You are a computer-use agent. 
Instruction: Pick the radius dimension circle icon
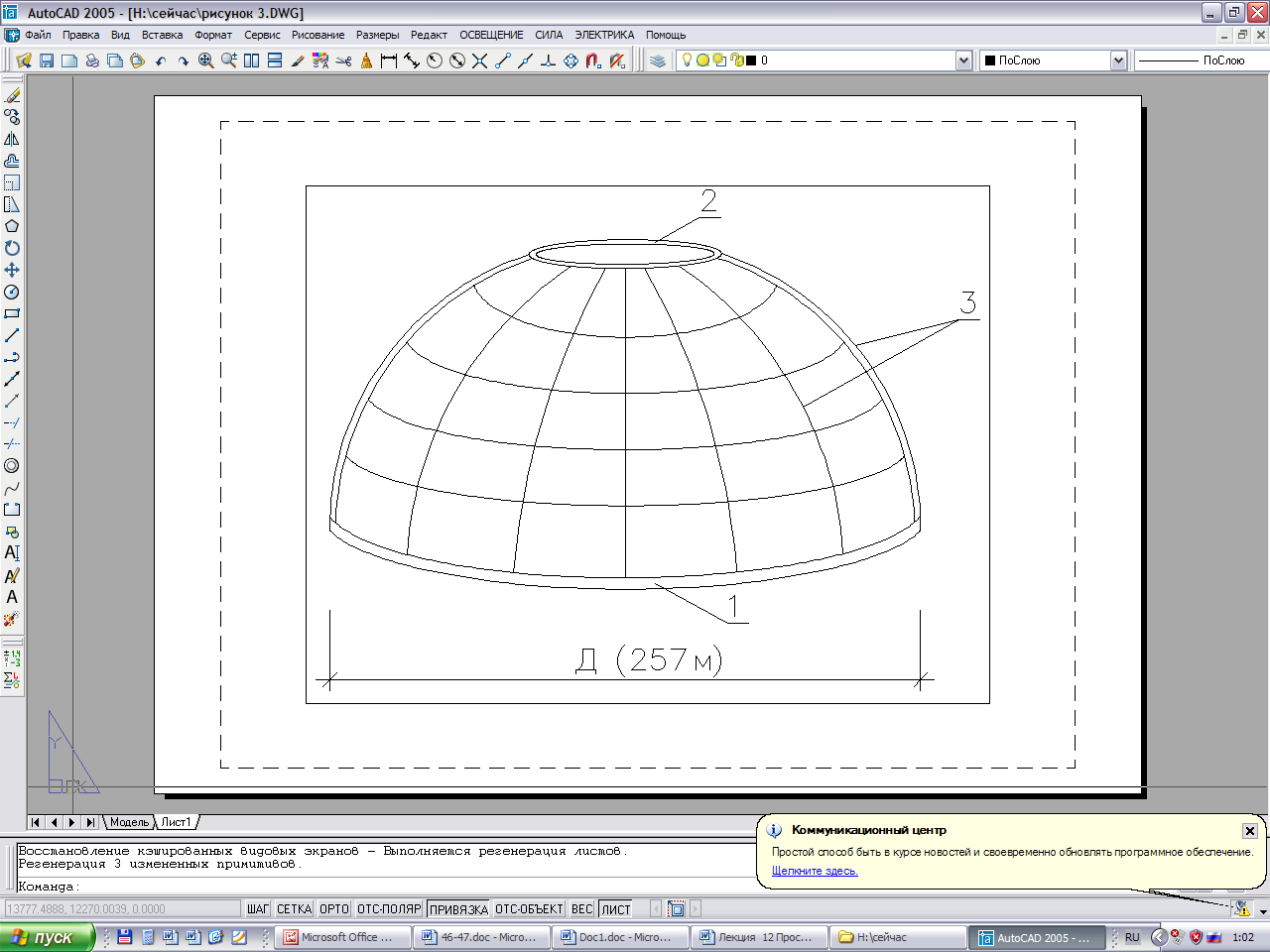click(x=435, y=60)
